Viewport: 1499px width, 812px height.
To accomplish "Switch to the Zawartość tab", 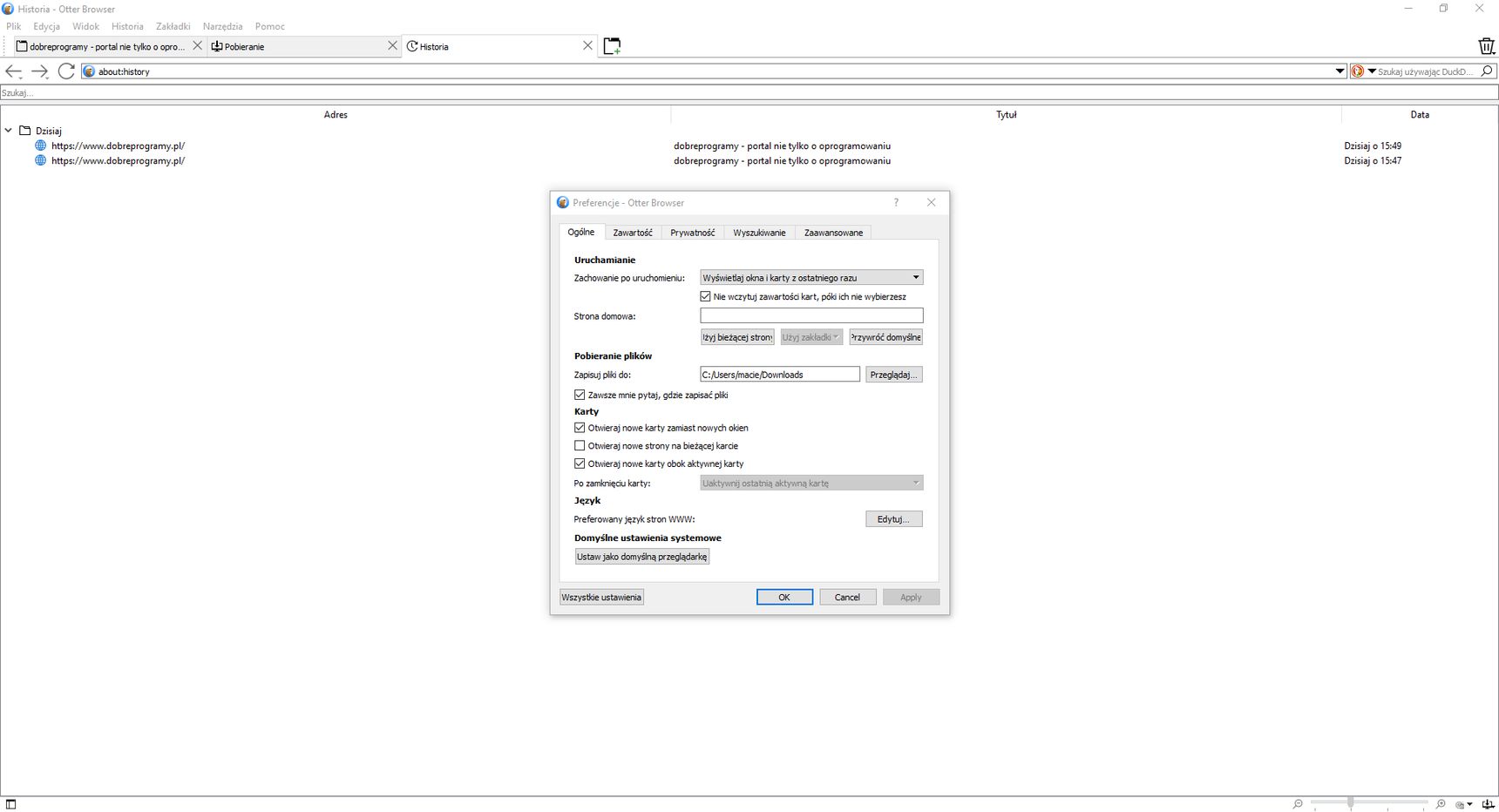I will (632, 233).
